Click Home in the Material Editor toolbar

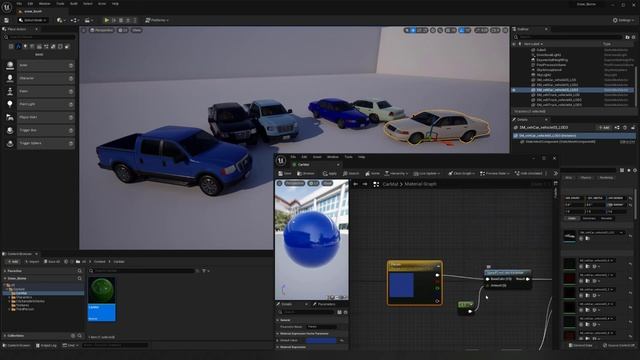pyautogui.click(x=372, y=173)
